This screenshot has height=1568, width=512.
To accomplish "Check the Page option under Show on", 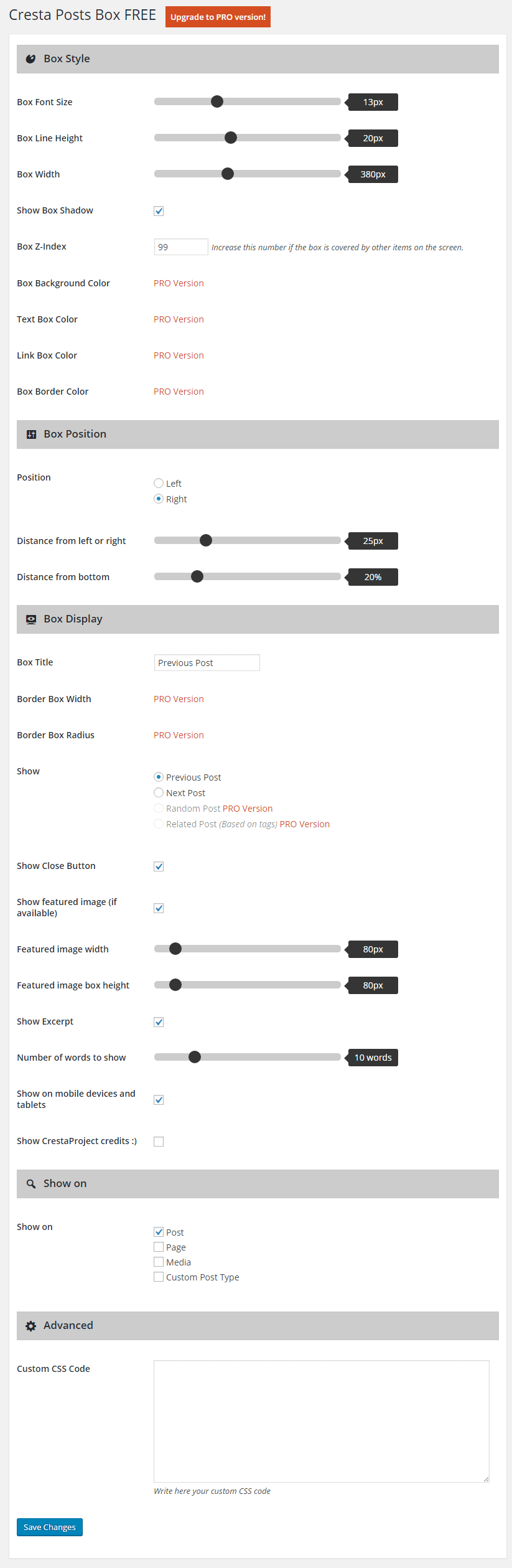I will [159, 1247].
